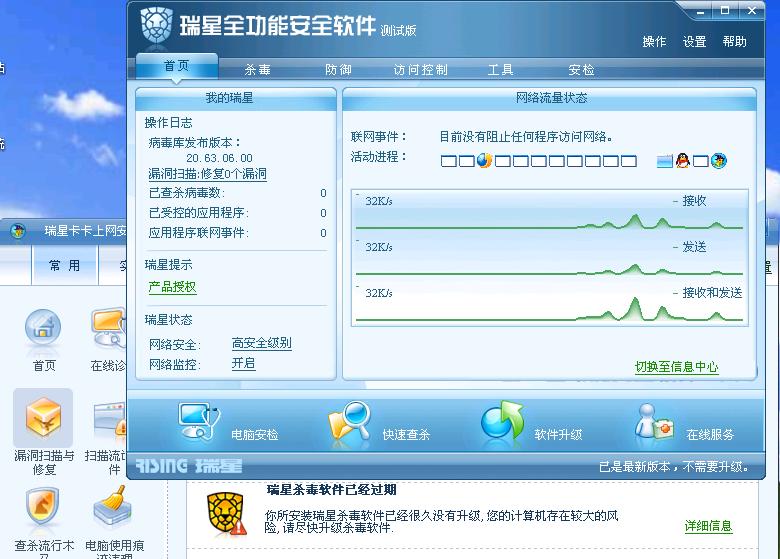Open 漏洞扫描与修复 box icon in 卡卡 window

tap(43, 417)
